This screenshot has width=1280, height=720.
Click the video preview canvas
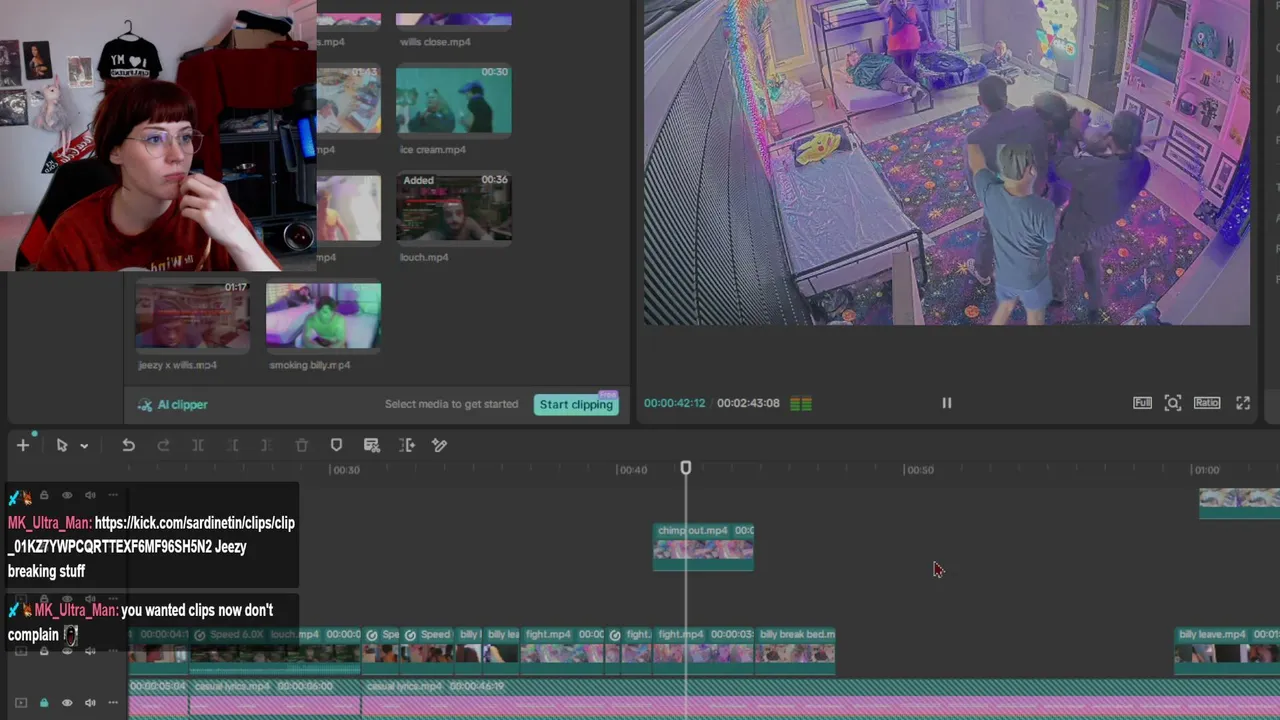(946, 162)
